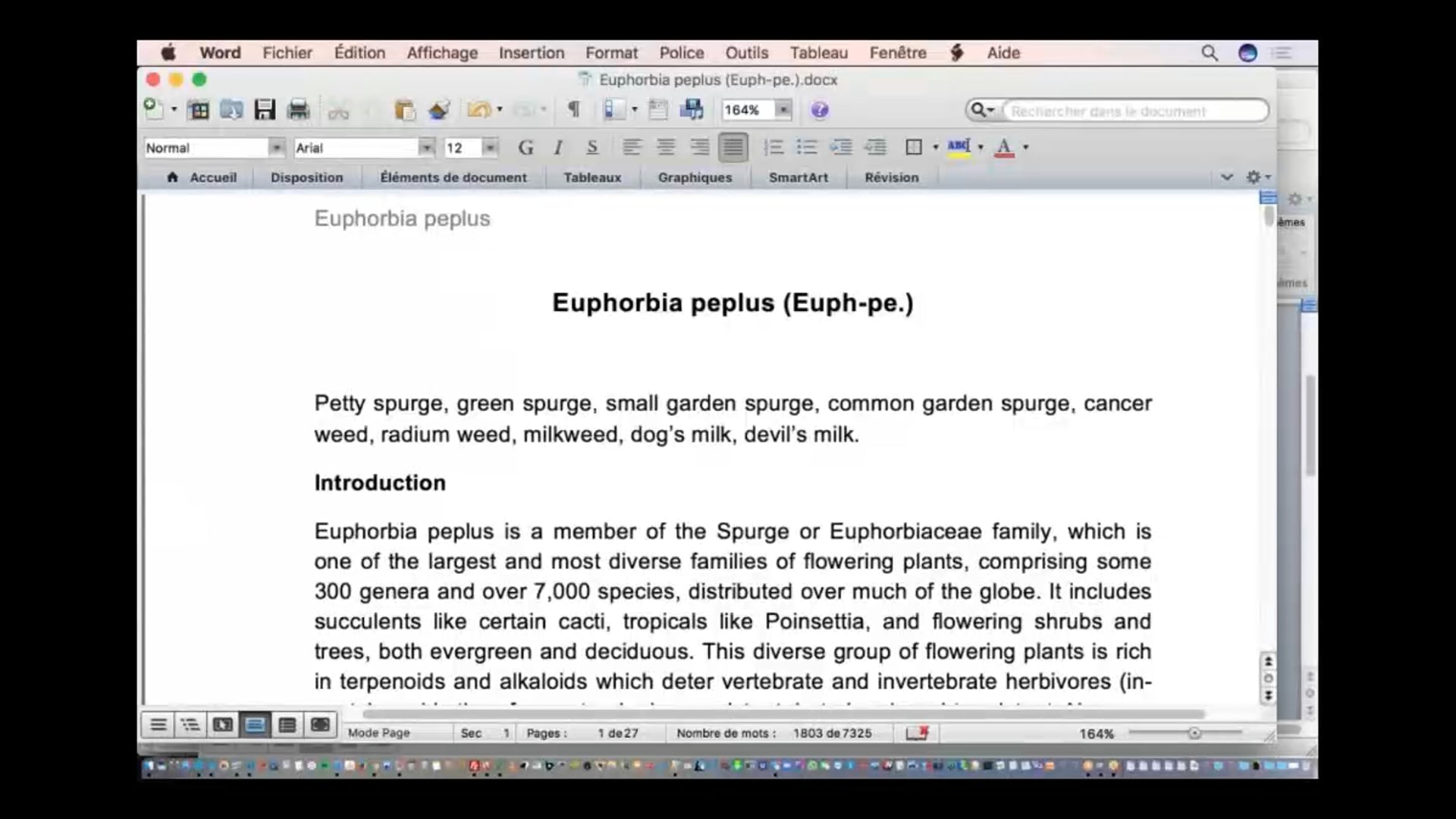1456x819 pixels.
Task: Open the Normal style dropdown
Action: click(x=276, y=148)
